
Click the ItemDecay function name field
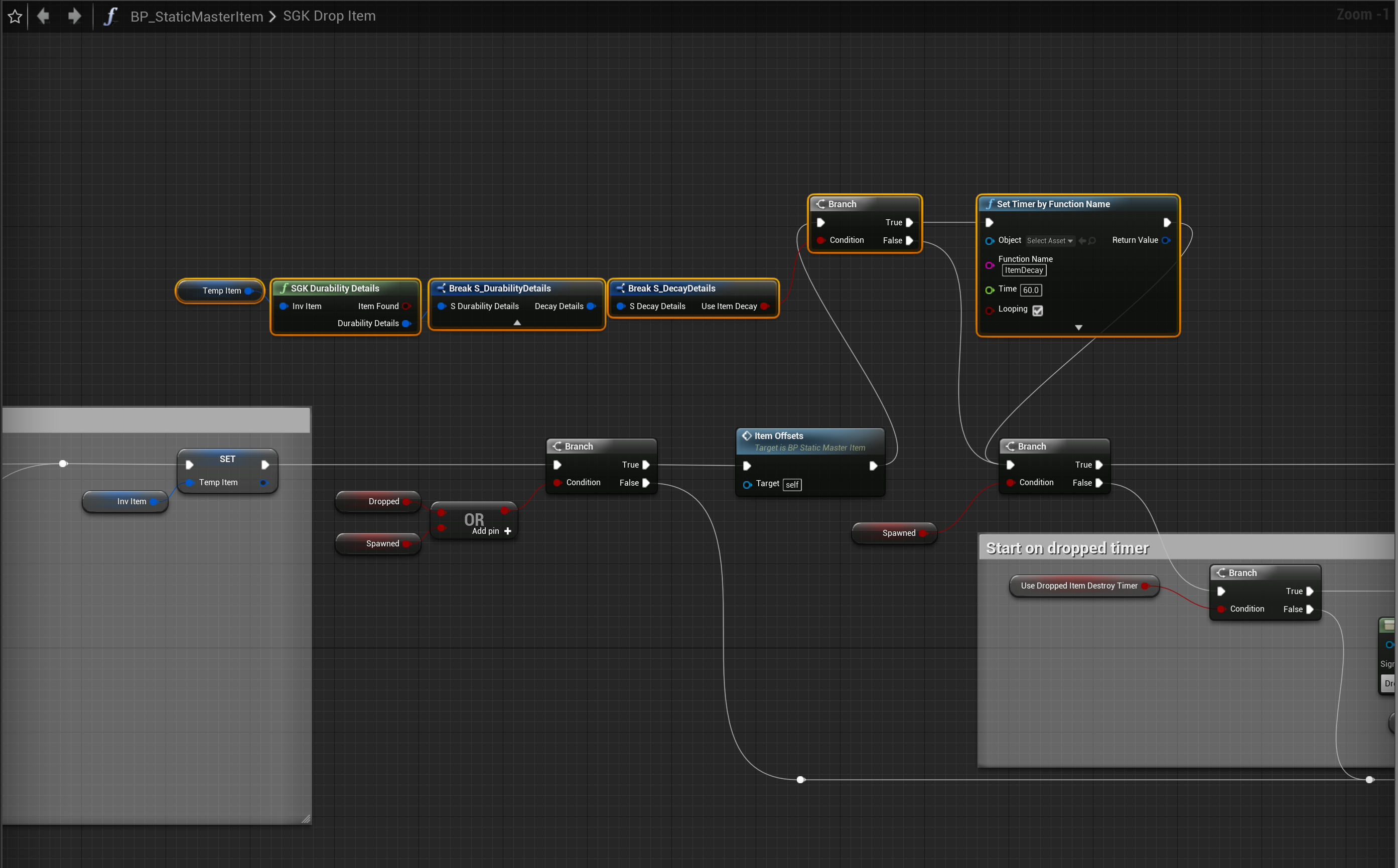click(x=1024, y=270)
